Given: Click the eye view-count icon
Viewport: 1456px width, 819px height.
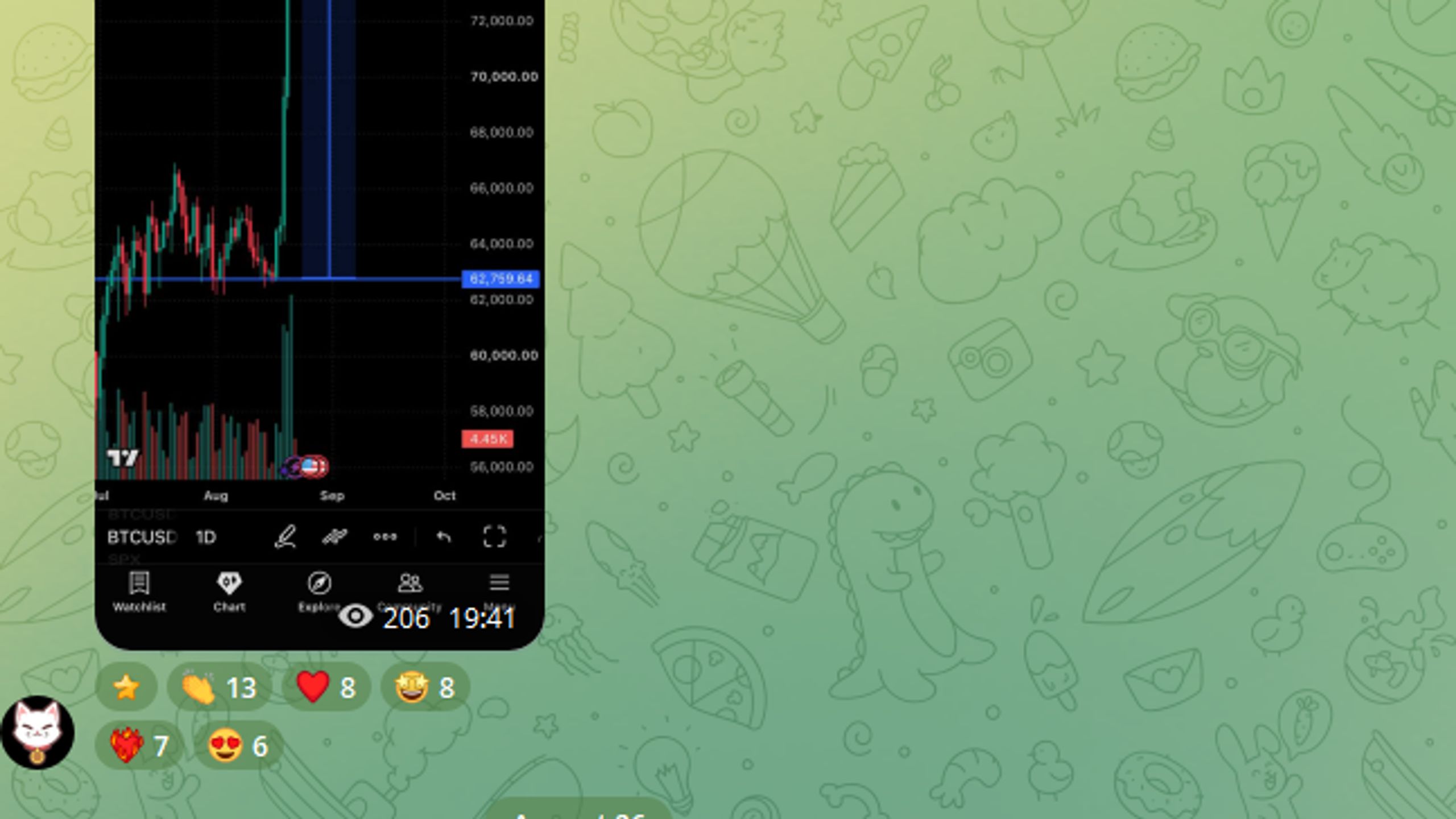Looking at the screenshot, I should point(355,617).
